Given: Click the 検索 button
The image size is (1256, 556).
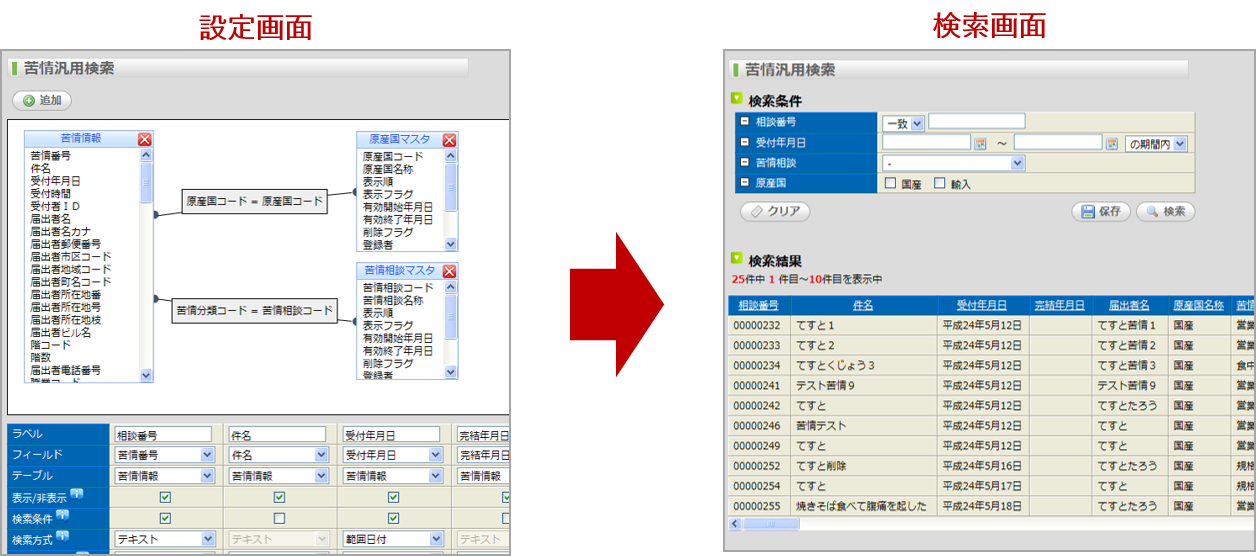Looking at the screenshot, I should pos(1165,212).
